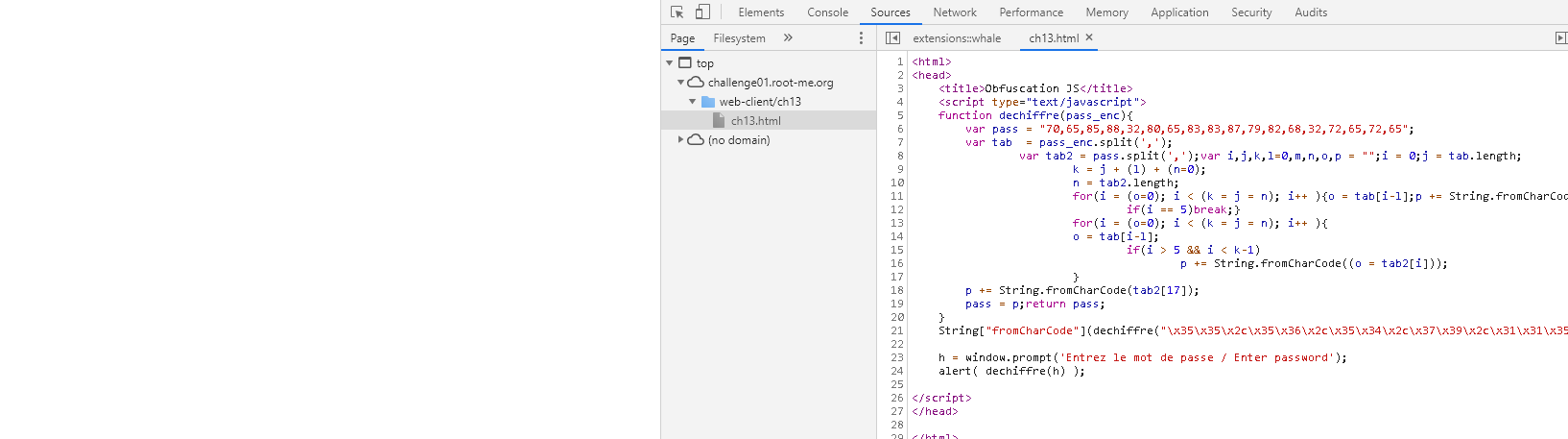1568x439 pixels.
Task: Activate the inspect element picker icon
Action: pos(677,12)
